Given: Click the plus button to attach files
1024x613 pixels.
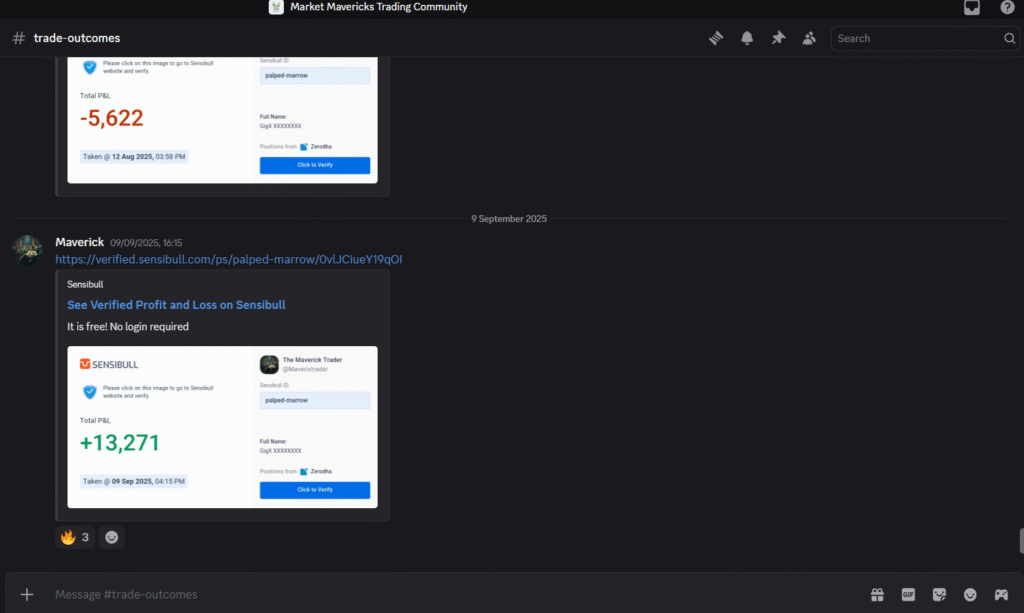Looking at the screenshot, I should pos(28,594).
